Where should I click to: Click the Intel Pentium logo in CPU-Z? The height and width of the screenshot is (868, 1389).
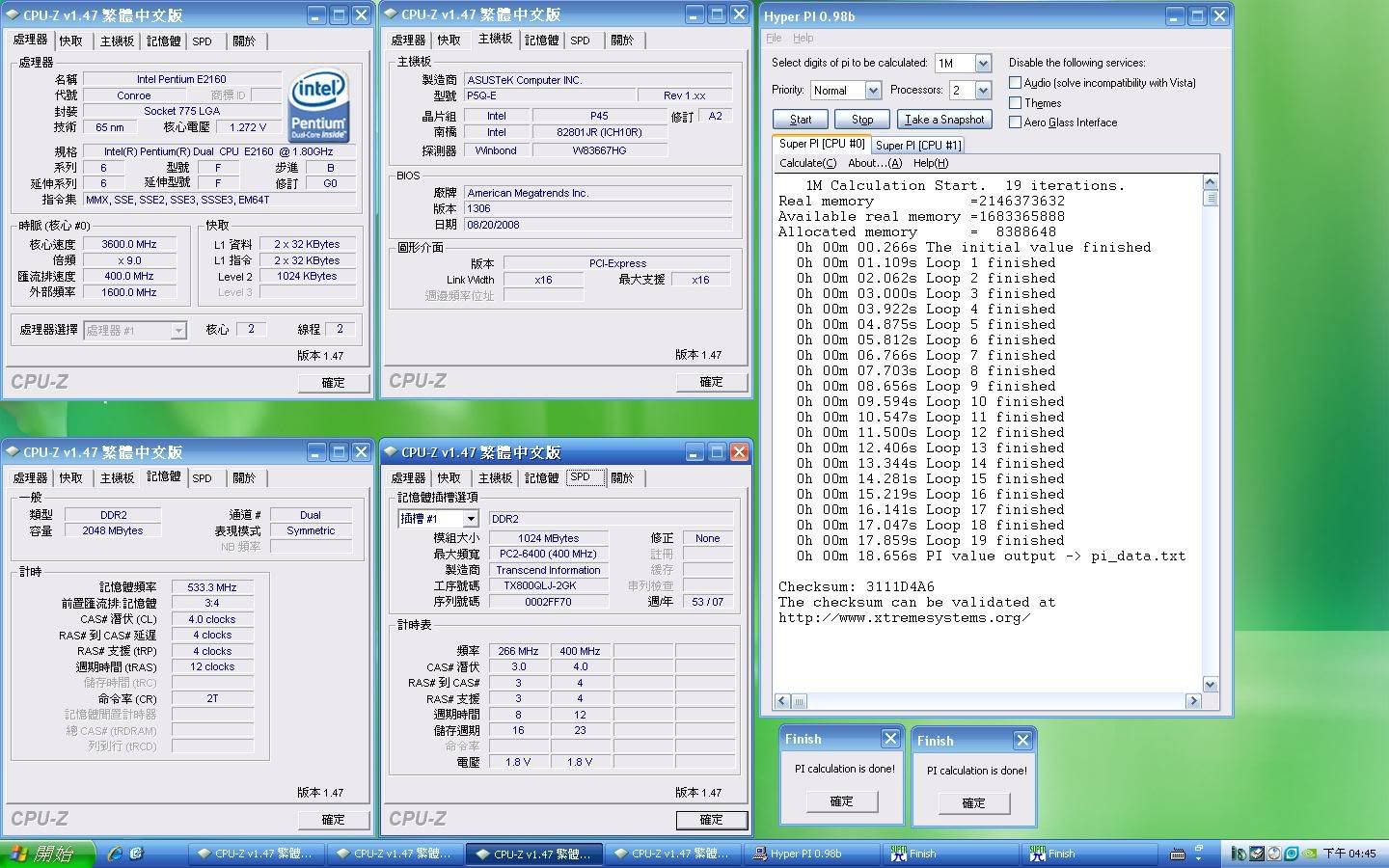tap(319, 106)
